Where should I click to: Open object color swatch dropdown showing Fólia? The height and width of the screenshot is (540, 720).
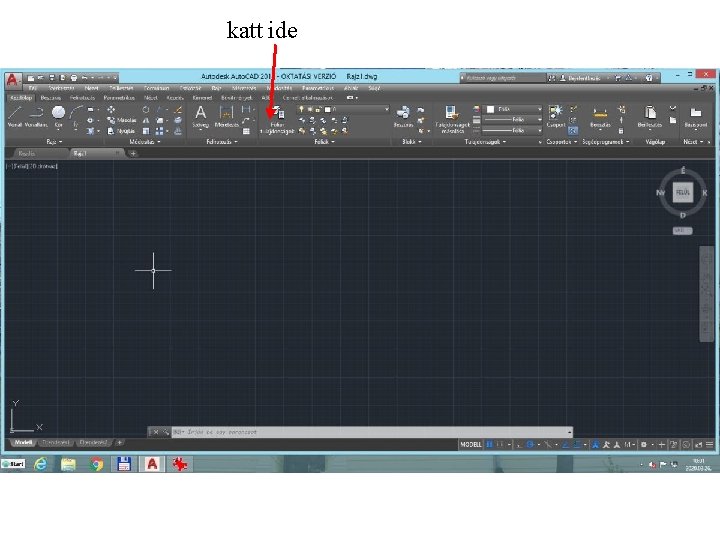[514, 109]
